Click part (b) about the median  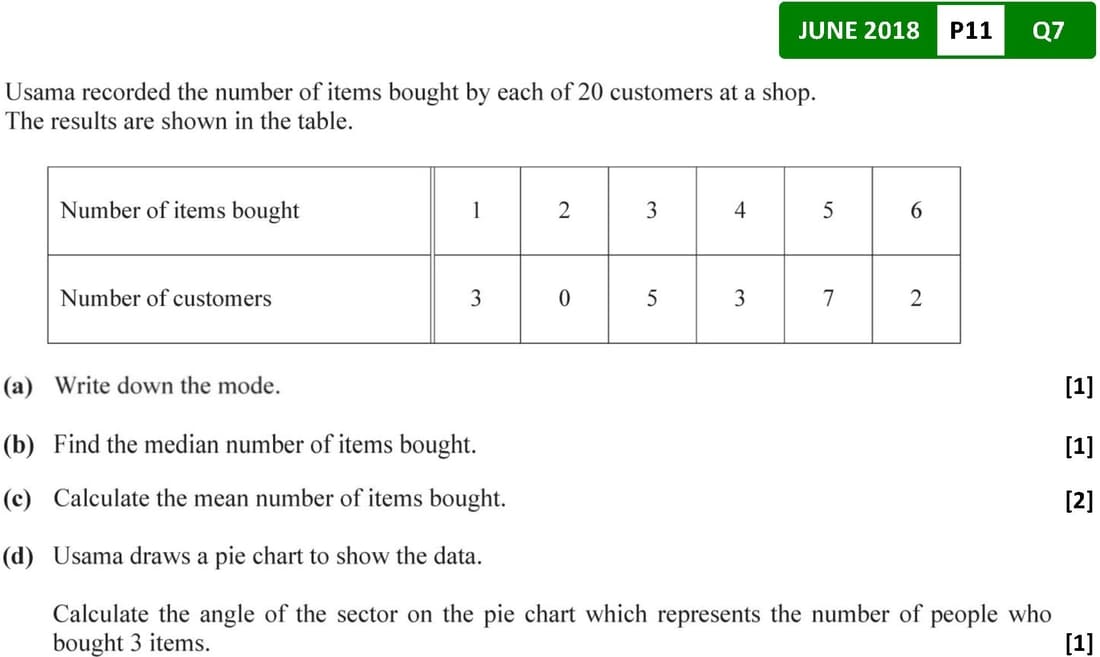[x=264, y=444]
